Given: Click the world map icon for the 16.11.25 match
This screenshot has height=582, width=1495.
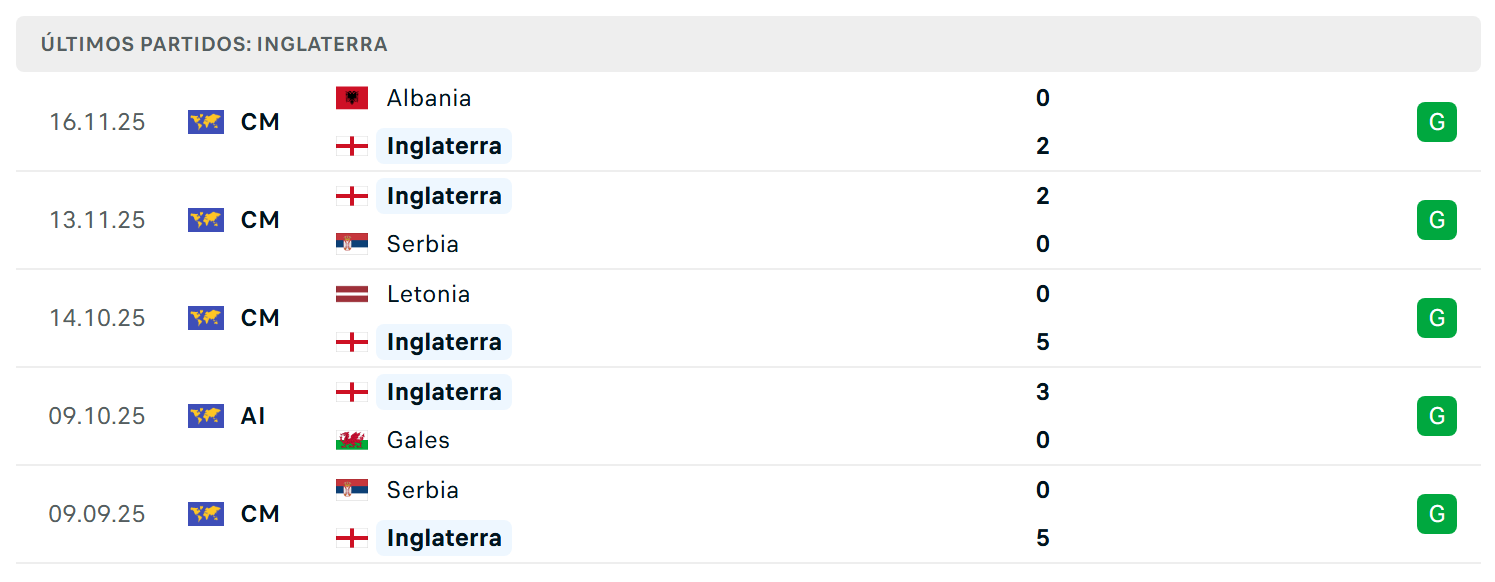Looking at the screenshot, I should pos(206,122).
